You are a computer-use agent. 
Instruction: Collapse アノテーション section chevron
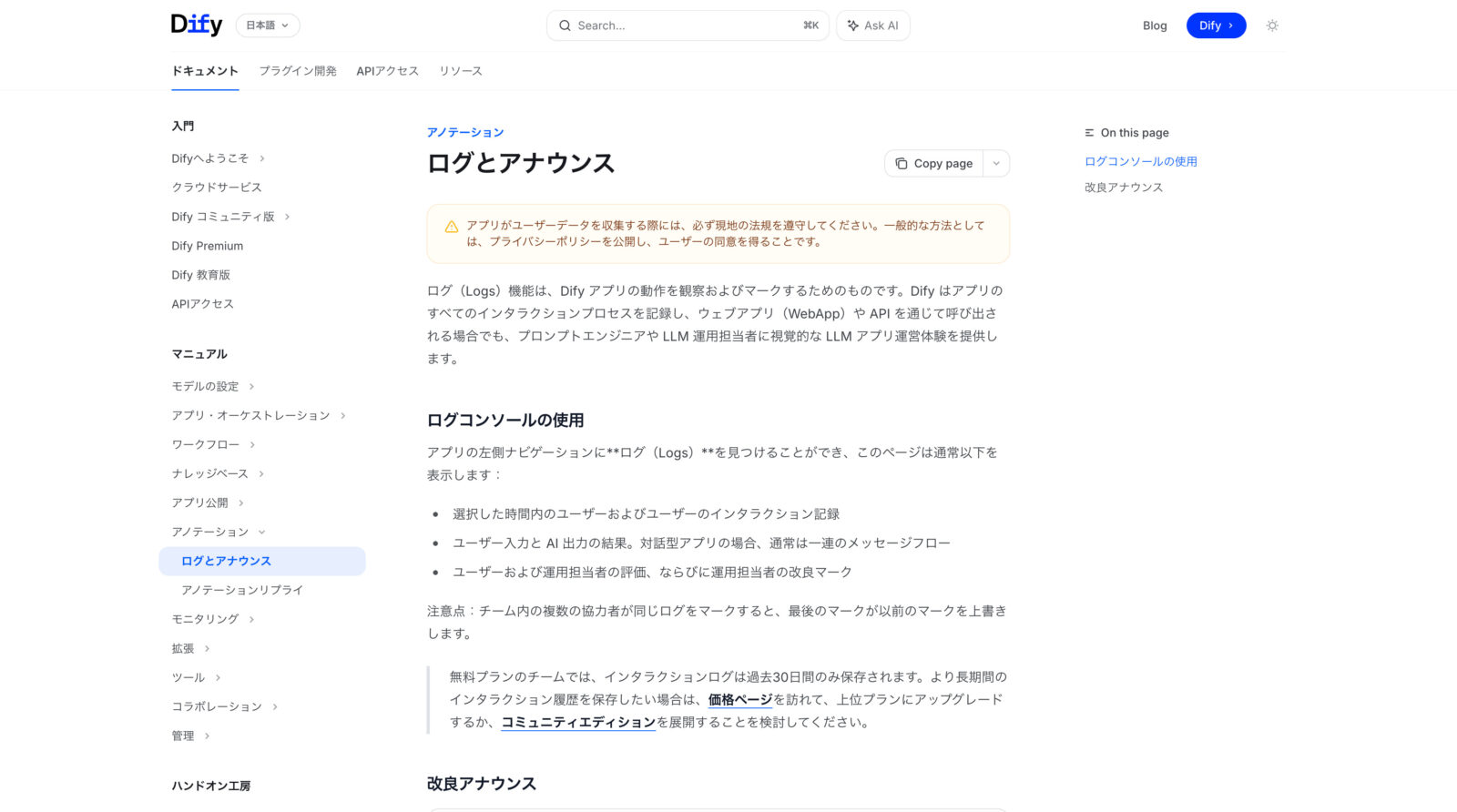click(261, 532)
